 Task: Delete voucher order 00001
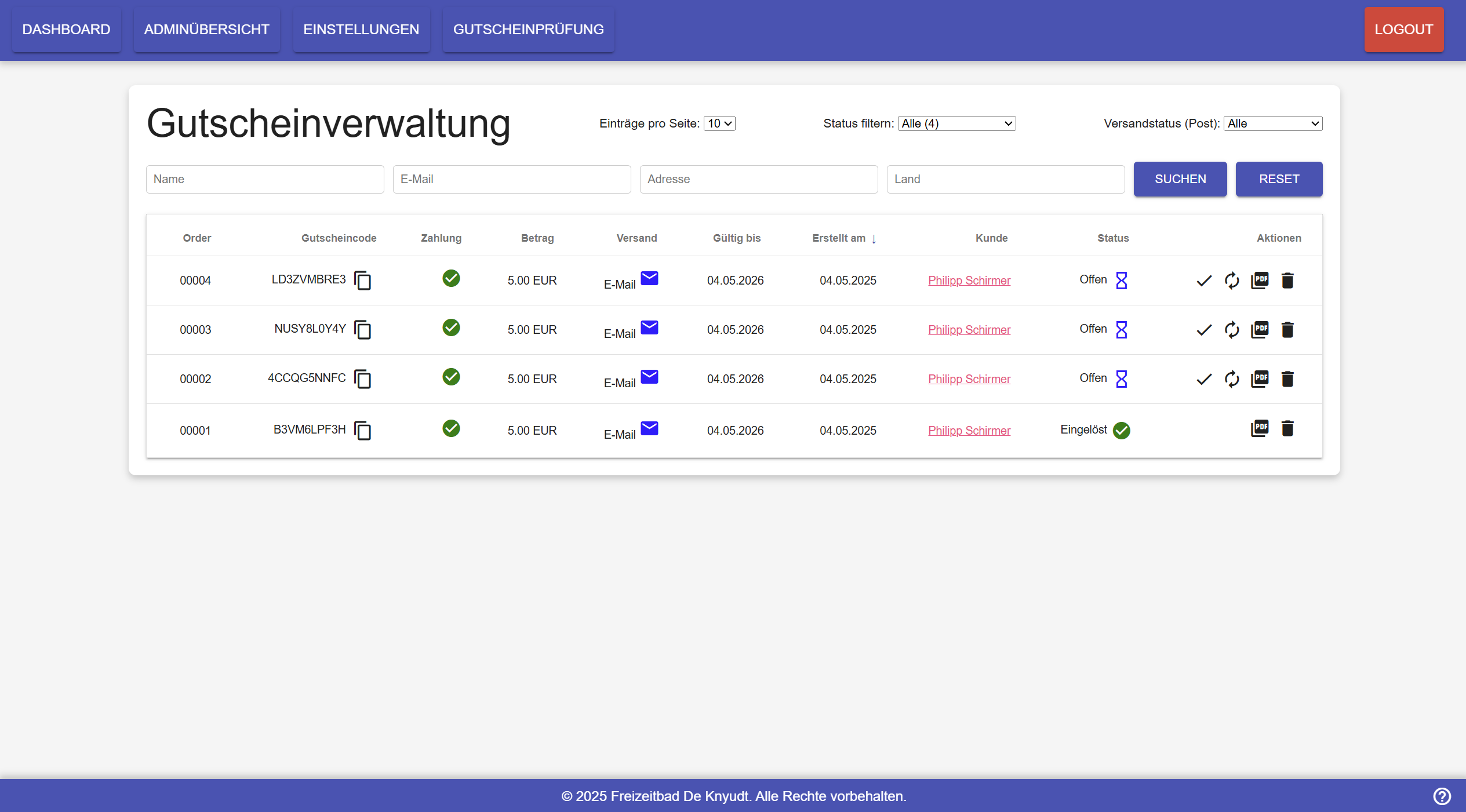coord(1287,428)
